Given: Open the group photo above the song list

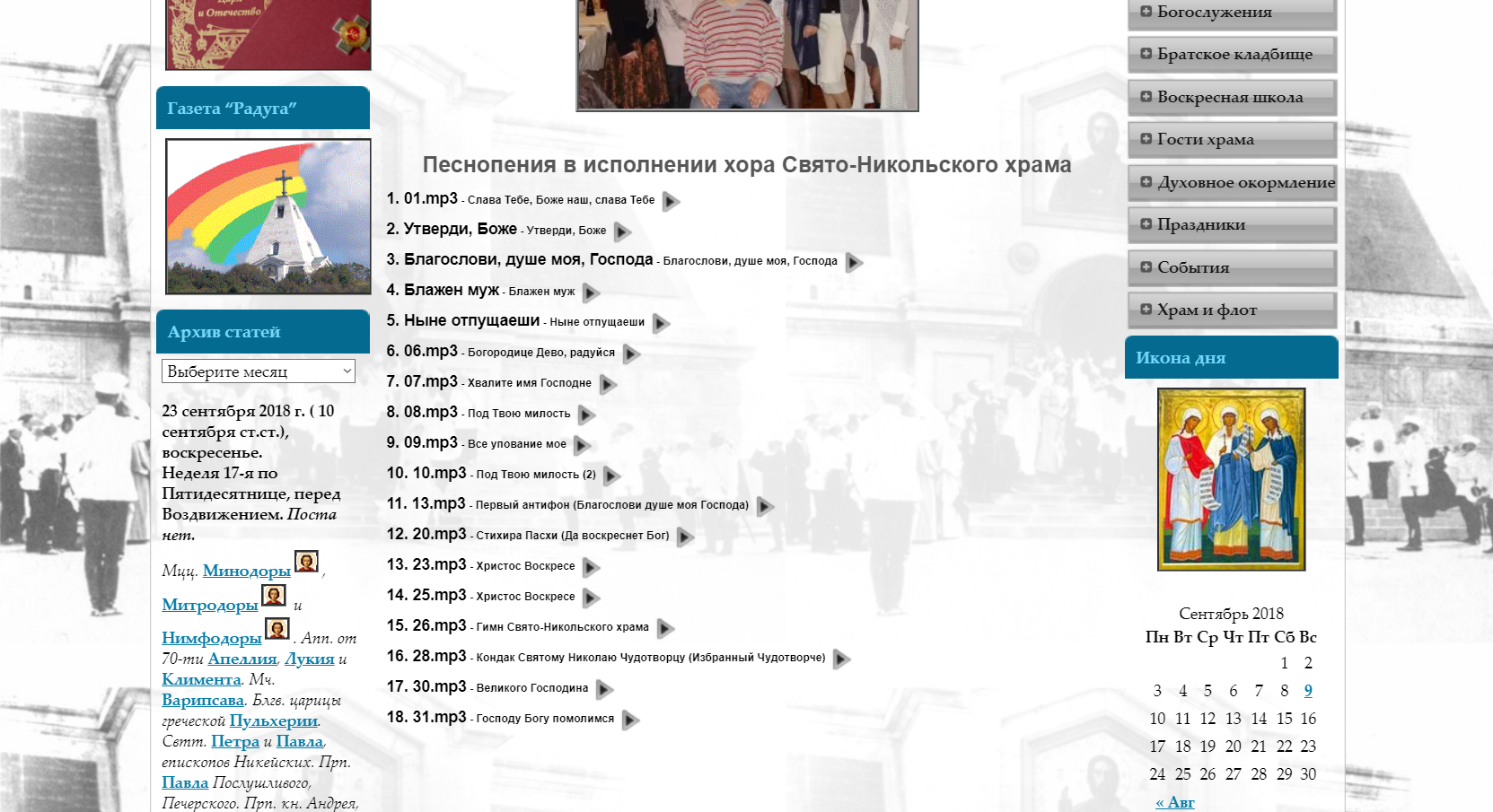Looking at the screenshot, I should click(747, 55).
